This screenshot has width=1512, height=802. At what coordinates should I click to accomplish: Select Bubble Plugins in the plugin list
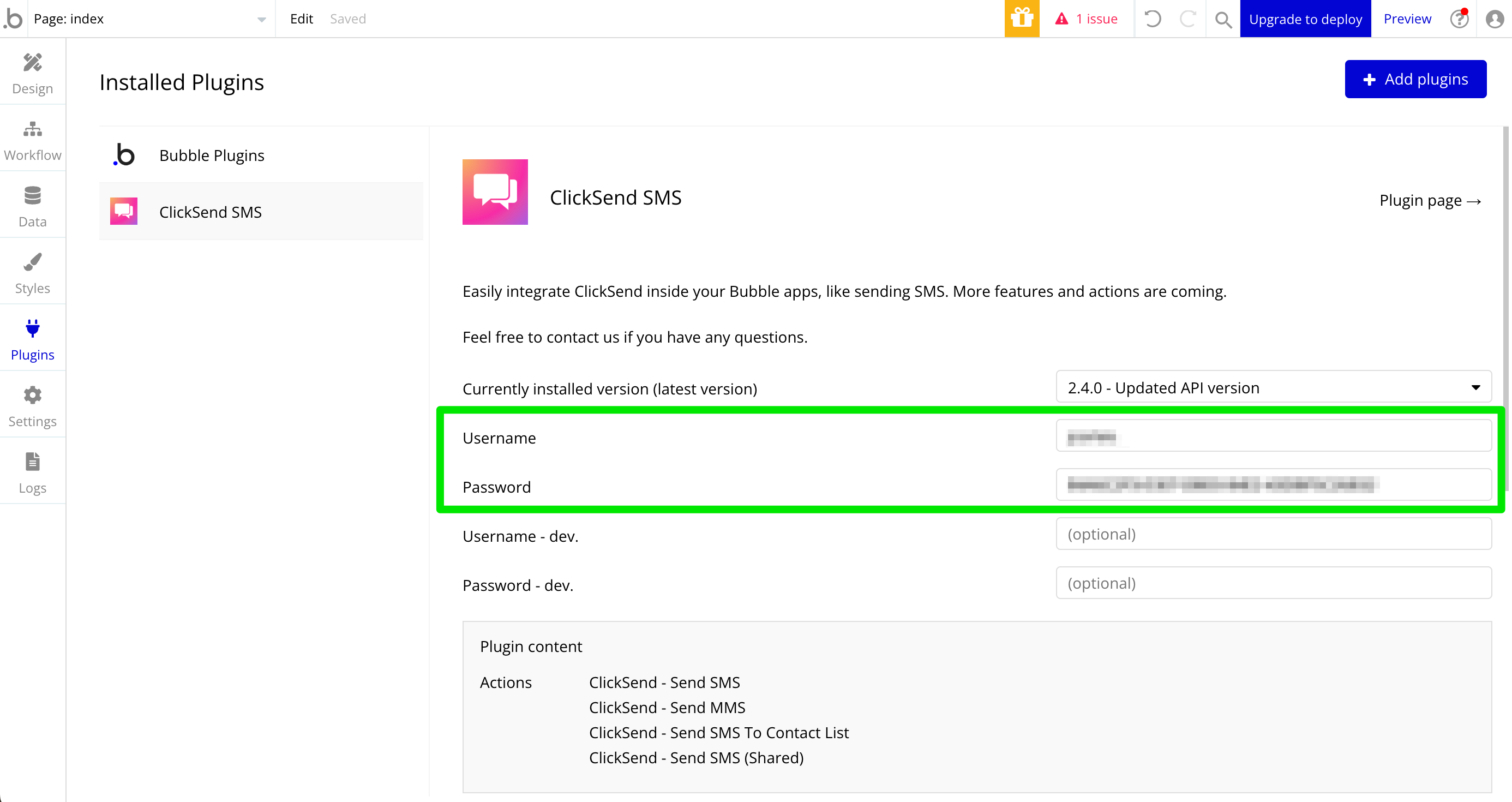click(261, 155)
